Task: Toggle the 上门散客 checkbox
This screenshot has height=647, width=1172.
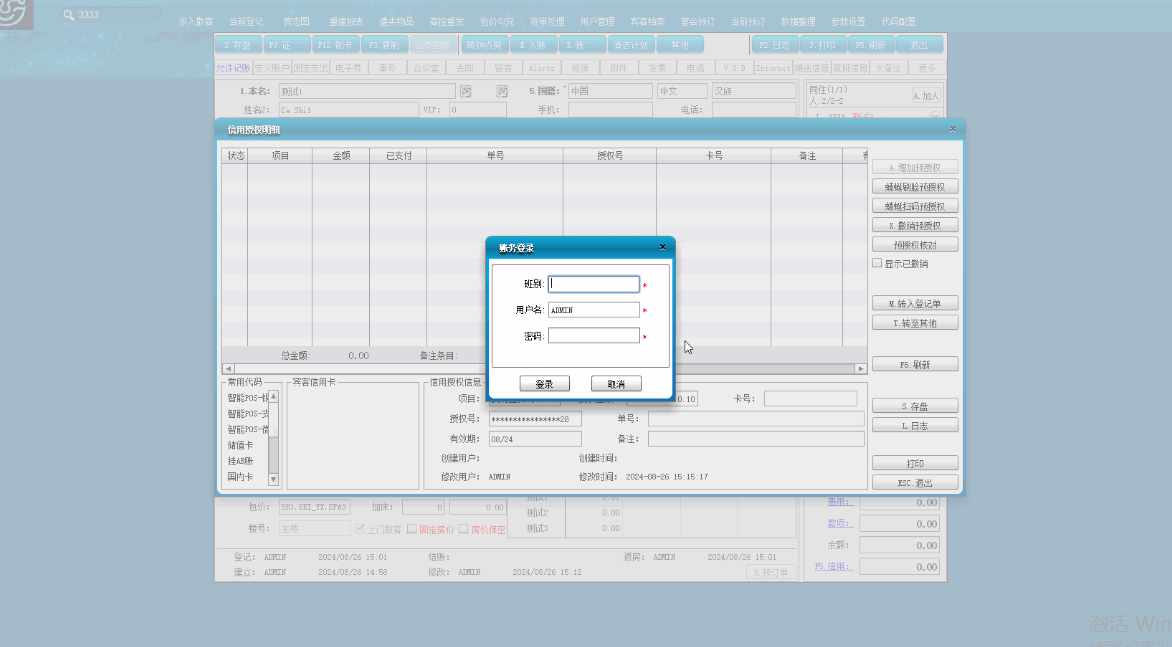Action: 360,529
